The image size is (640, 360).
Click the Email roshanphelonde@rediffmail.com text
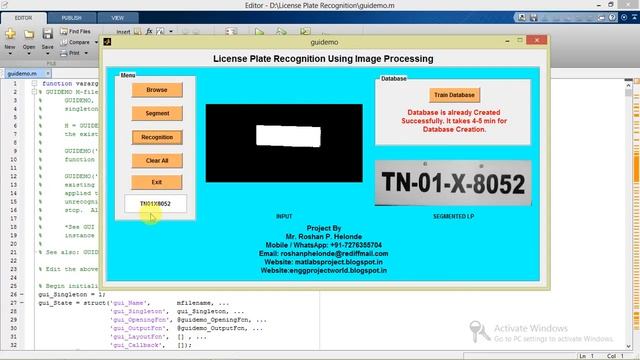(x=323, y=253)
